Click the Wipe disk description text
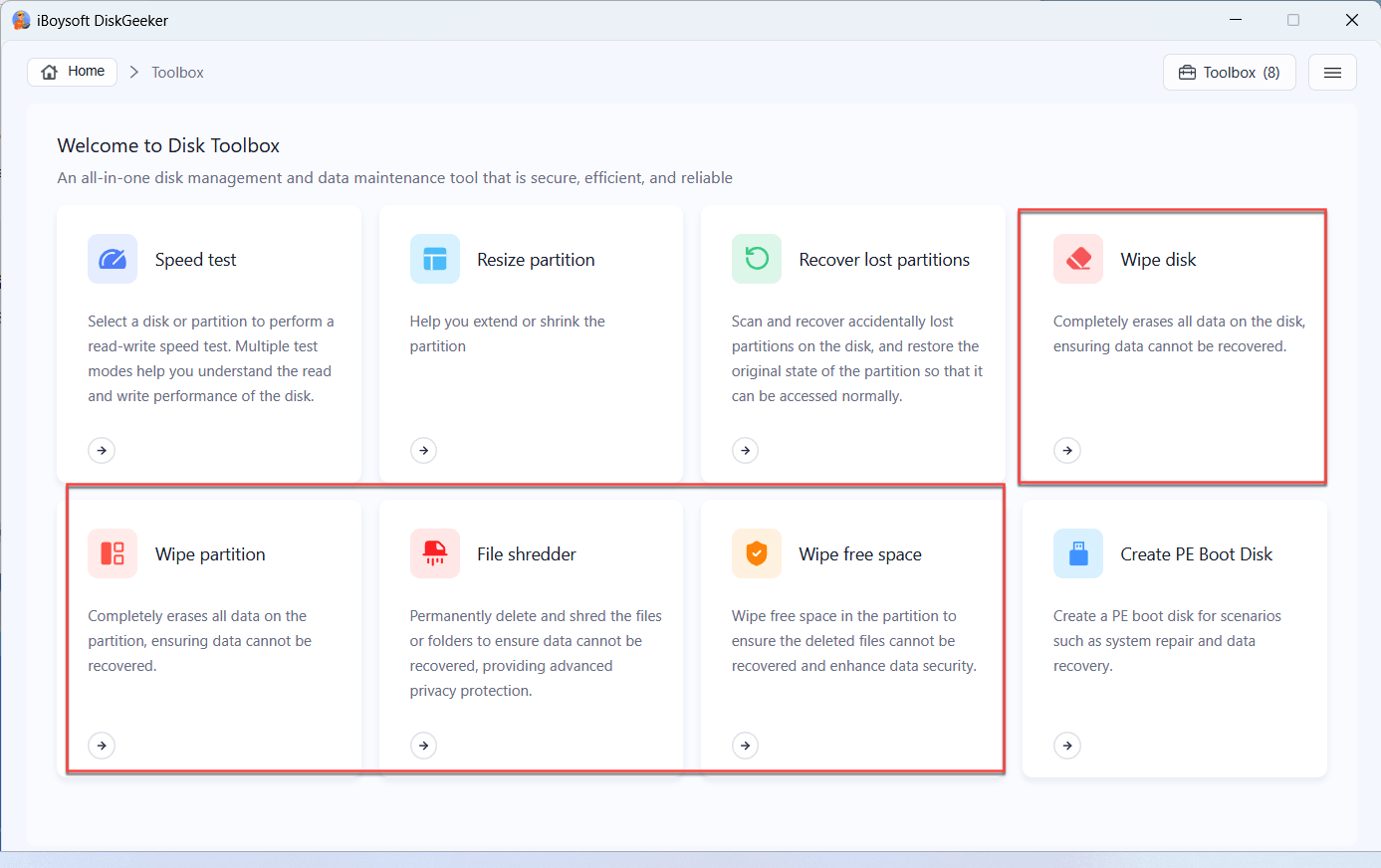Screen dimensions: 1381x868 click(x=1180, y=333)
